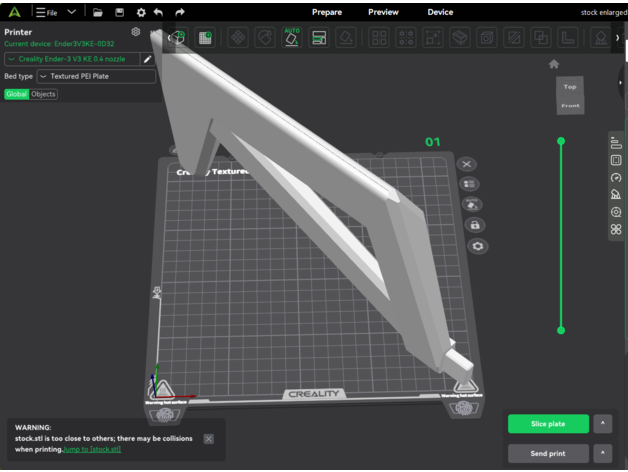Edit the printer preset with the pencil icon
Image resolution: width=628 pixels, height=472 pixels.
pyautogui.click(x=148, y=59)
